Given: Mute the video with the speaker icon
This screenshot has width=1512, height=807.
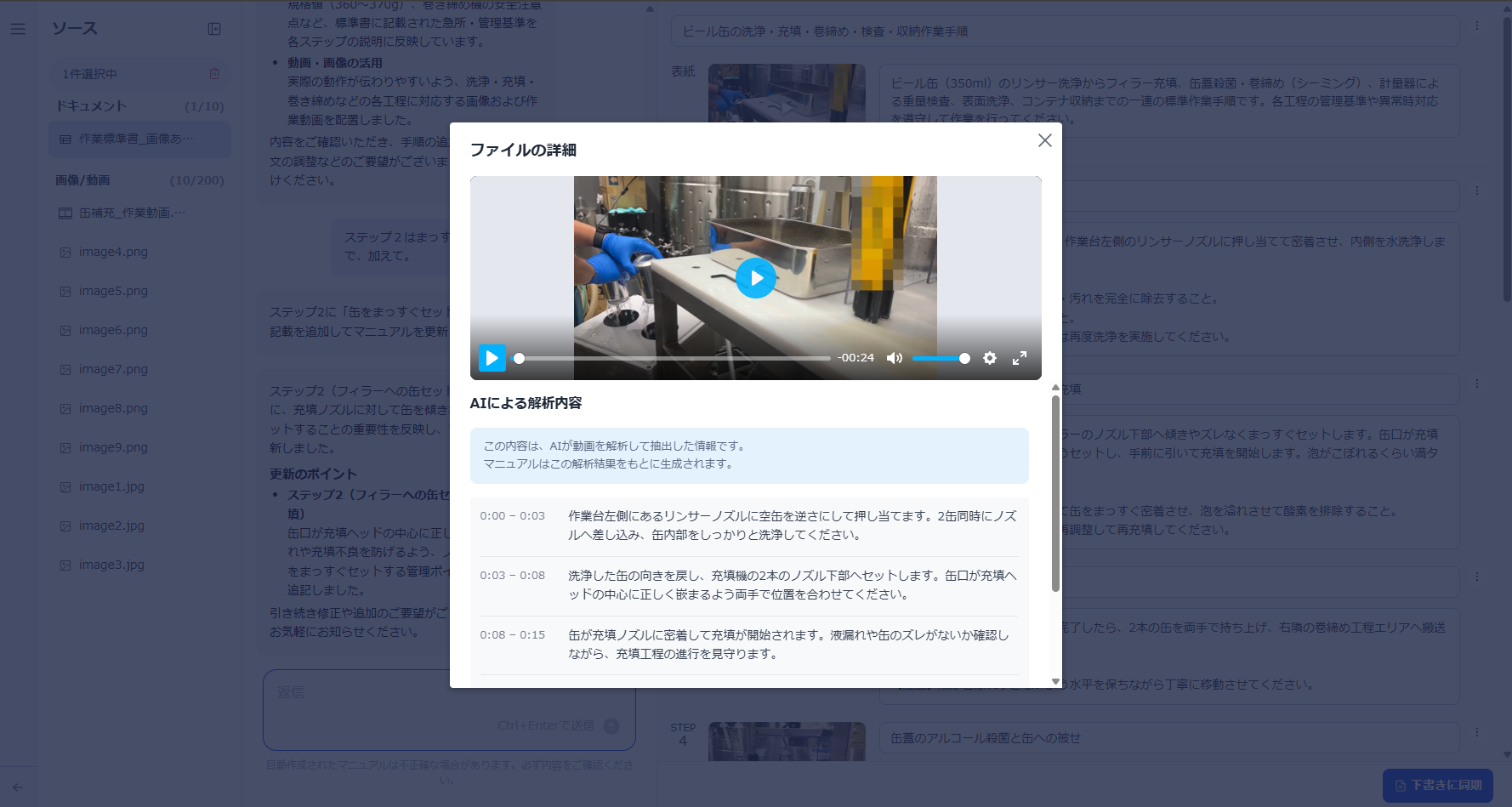Looking at the screenshot, I should pos(895,358).
